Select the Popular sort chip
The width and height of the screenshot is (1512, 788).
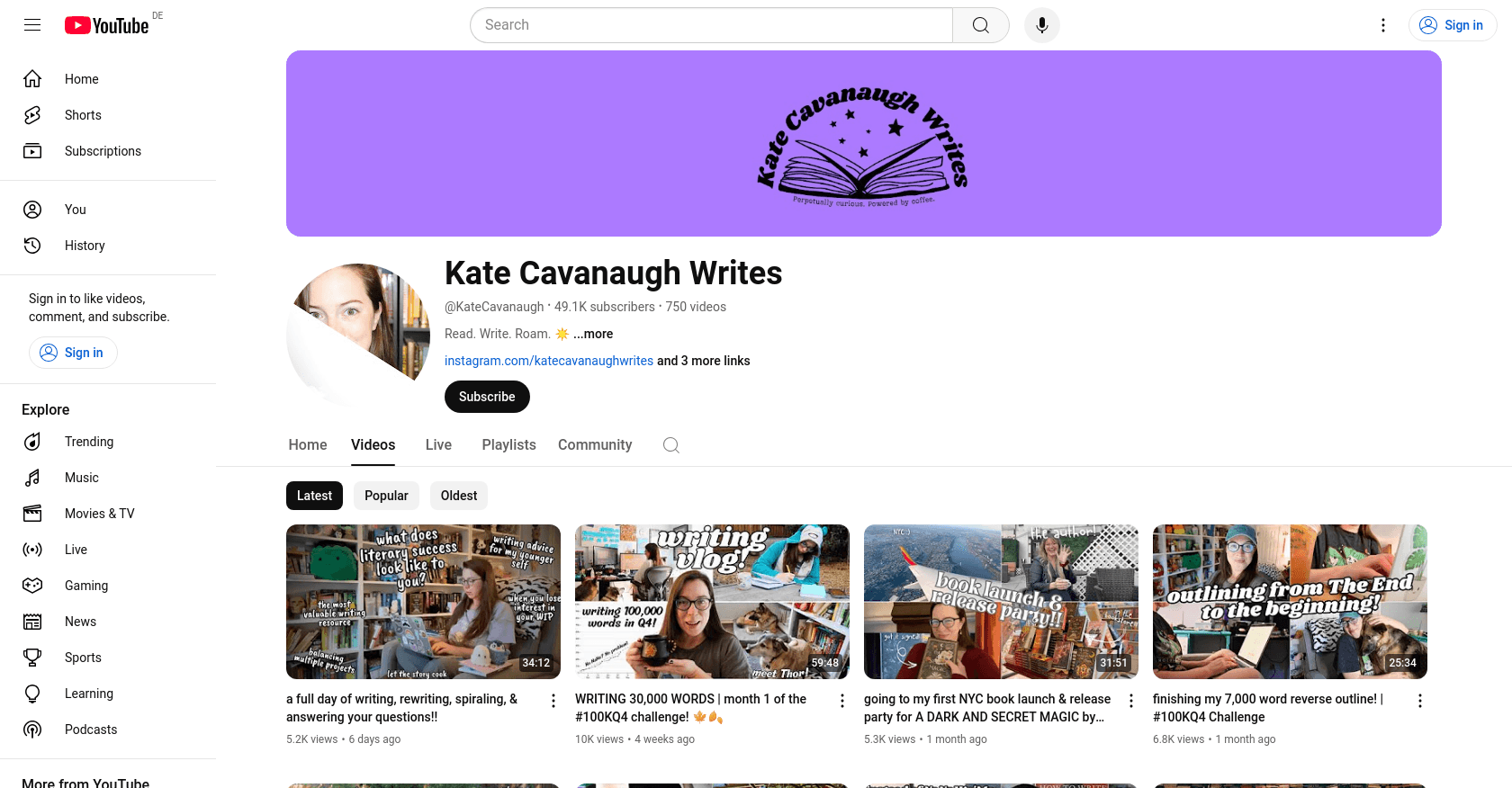coord(386,496)
